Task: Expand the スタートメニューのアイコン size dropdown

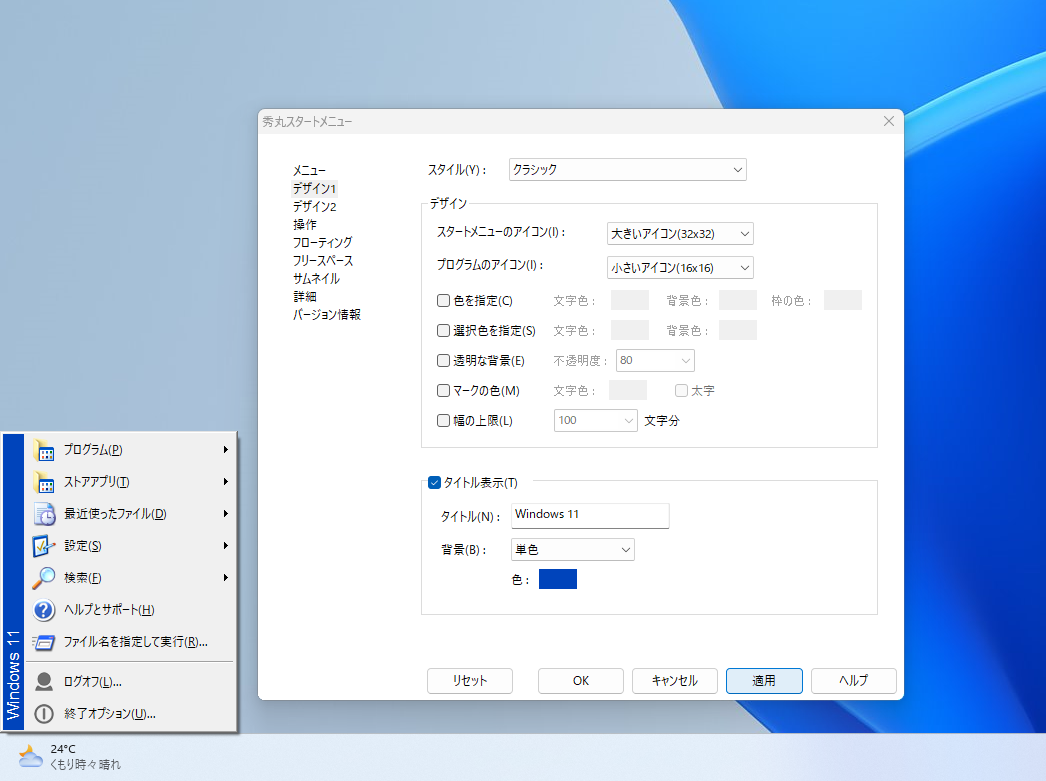Action: click(x=680, y=233)
